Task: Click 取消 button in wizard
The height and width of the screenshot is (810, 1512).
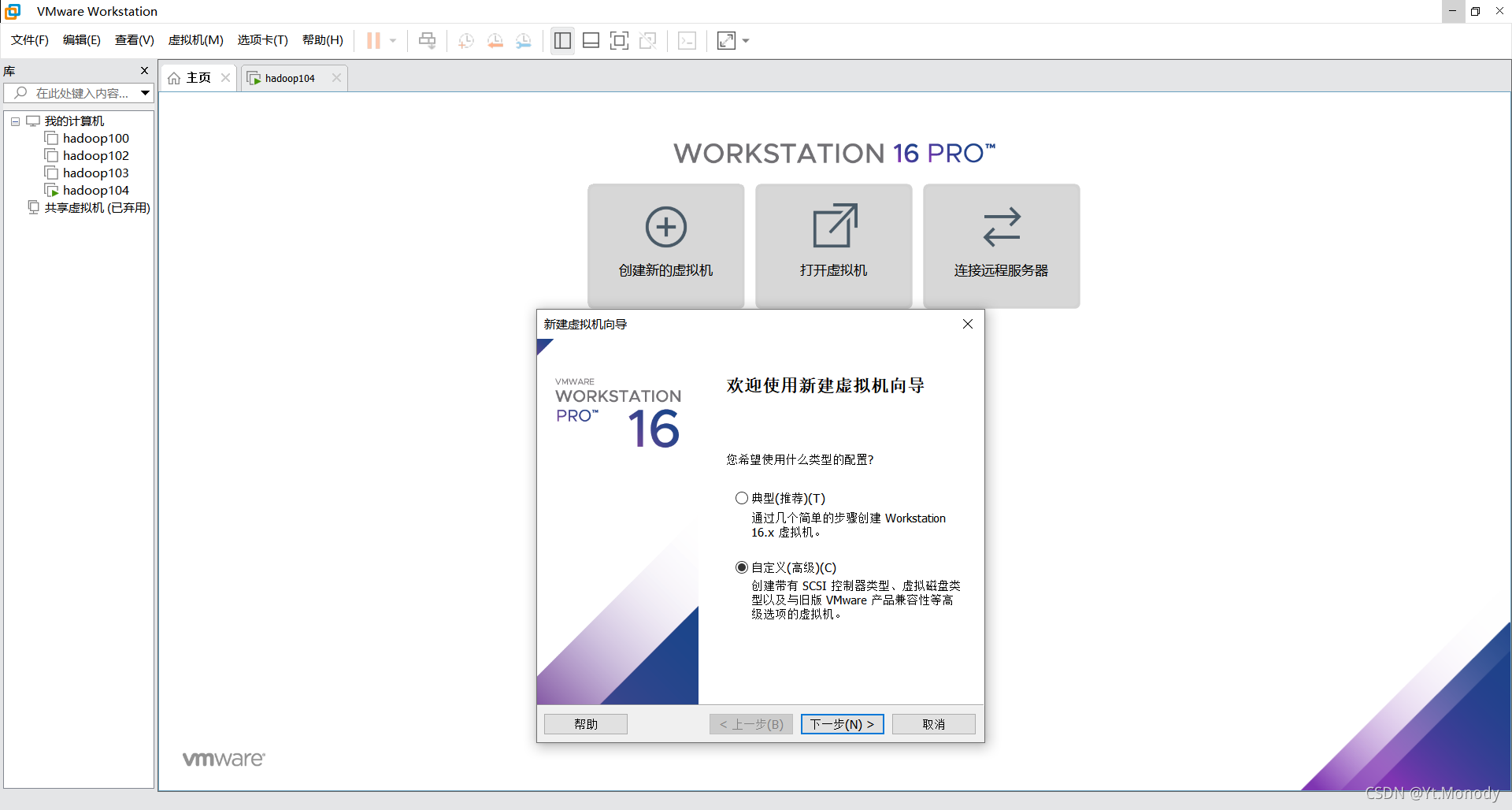Action: click(934, 724)
